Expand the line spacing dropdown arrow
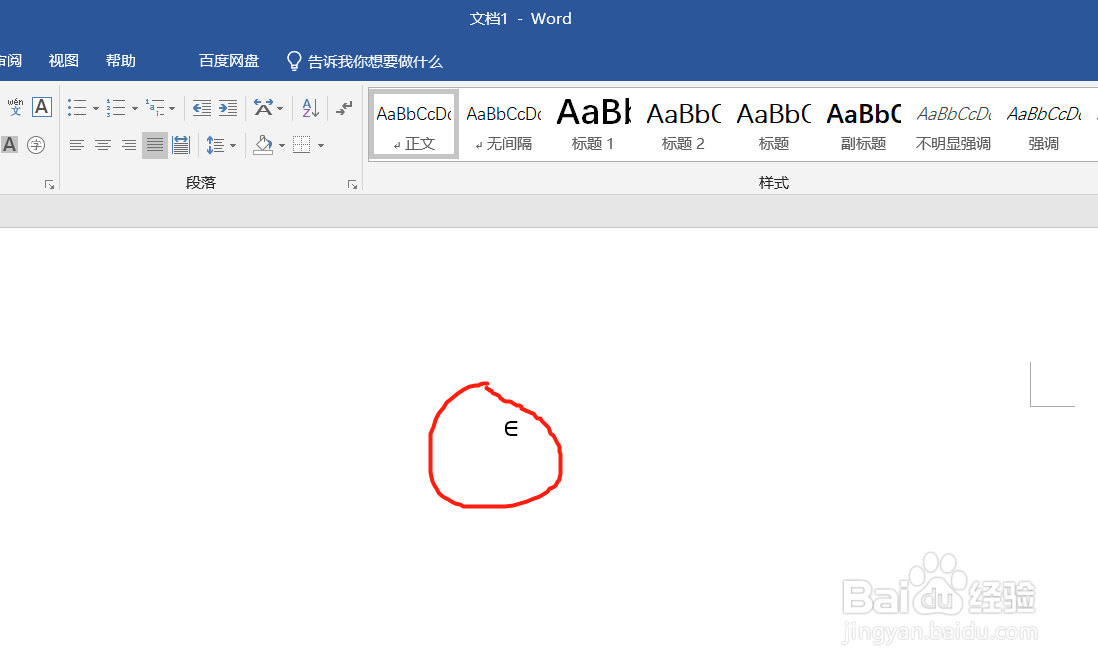The height and width of the screenshot is (669, 1098). [233, 146]
